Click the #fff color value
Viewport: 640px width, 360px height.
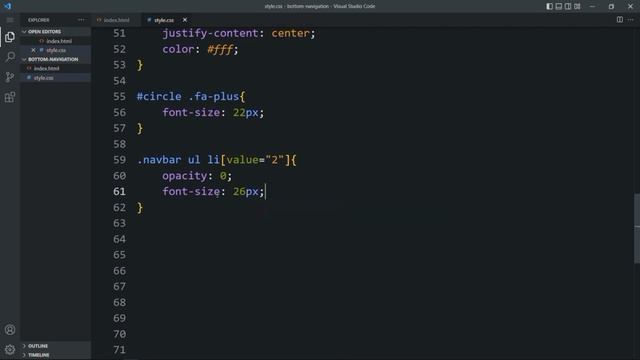220,49
